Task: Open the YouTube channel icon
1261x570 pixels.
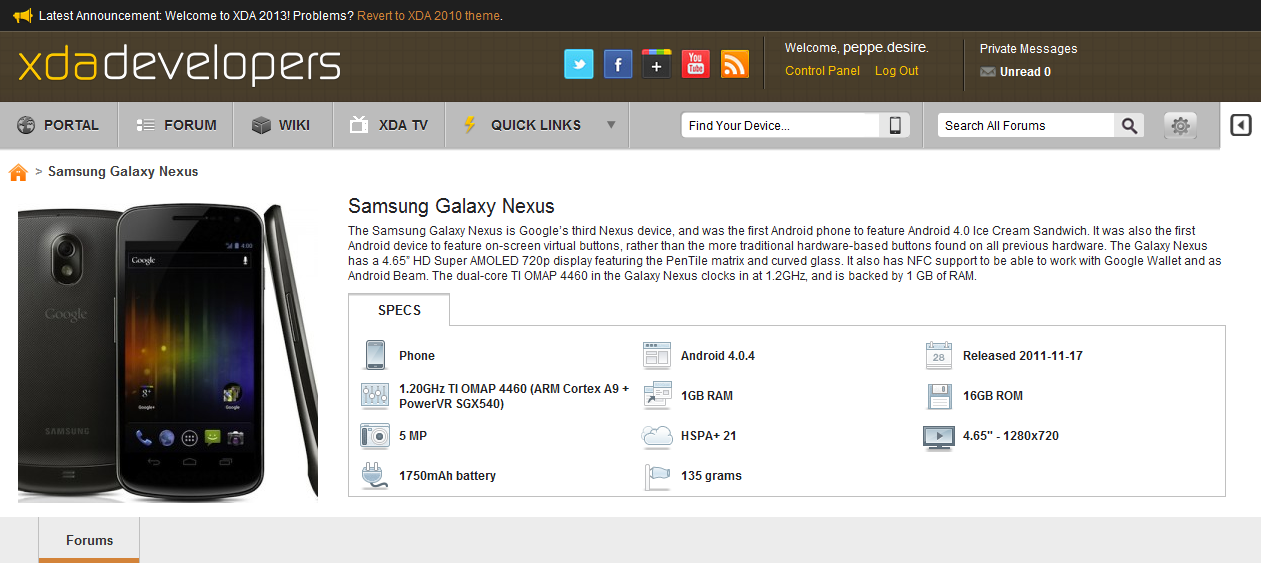Action: tap(696, 64)
